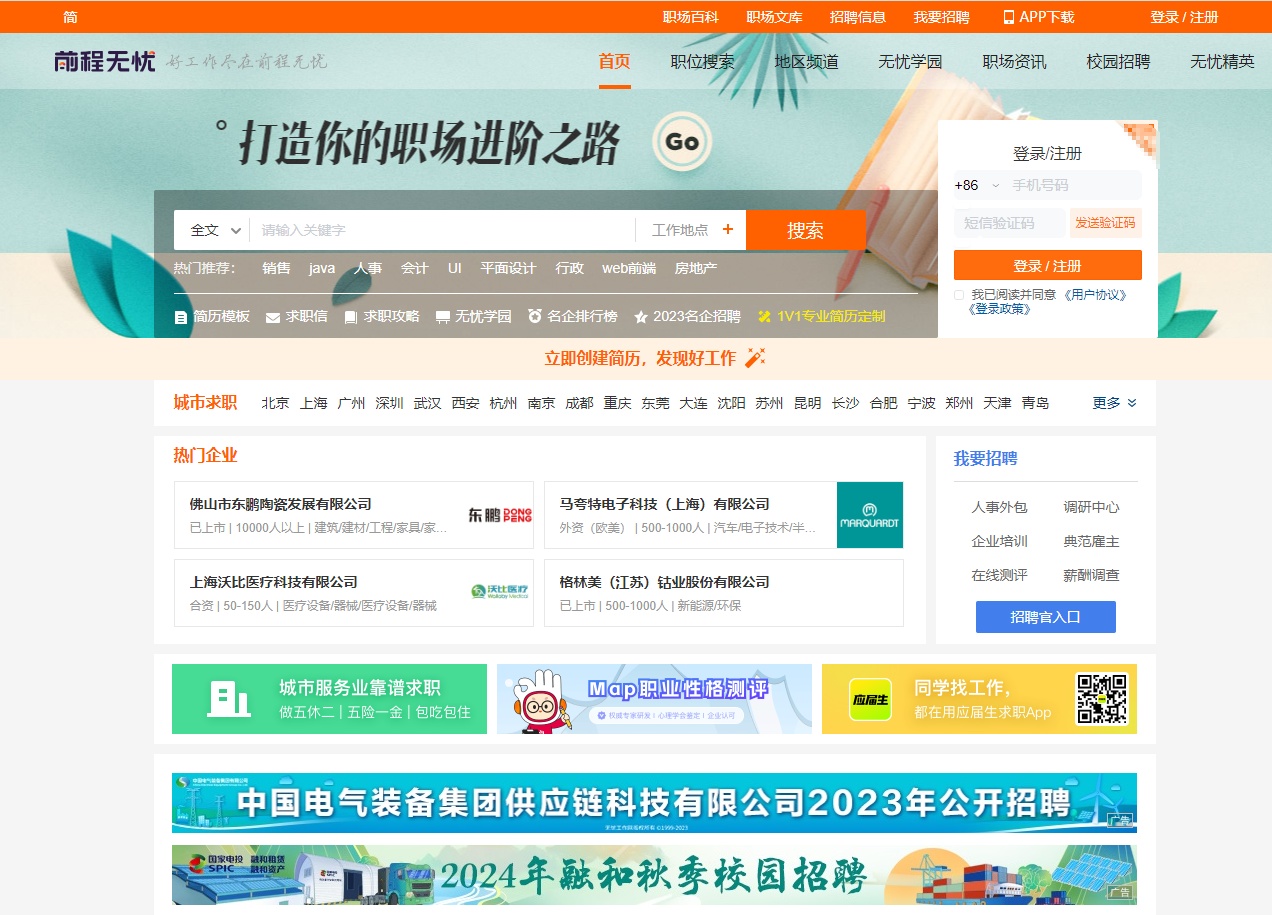Click the blue 招聘官入口 button
Viewport: 1272px width, 915px height.
1046,617
